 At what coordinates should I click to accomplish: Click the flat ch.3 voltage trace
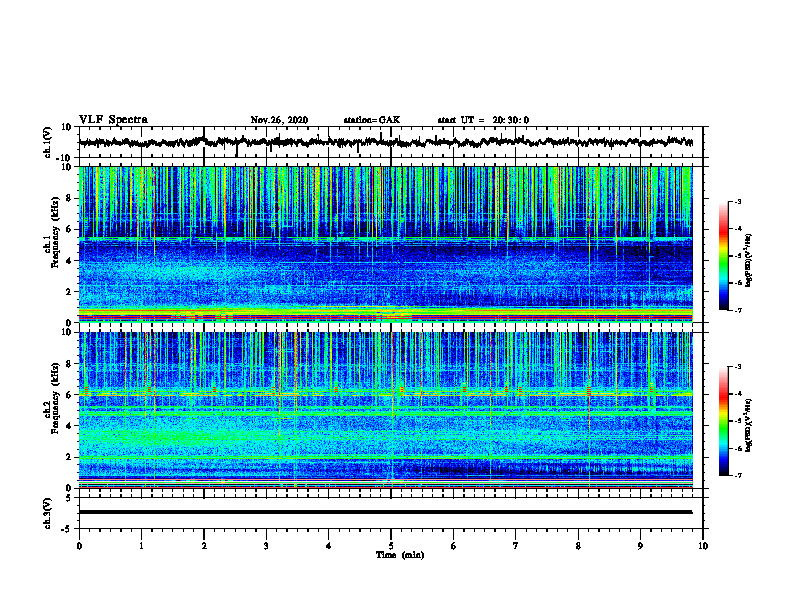(385, 512)
